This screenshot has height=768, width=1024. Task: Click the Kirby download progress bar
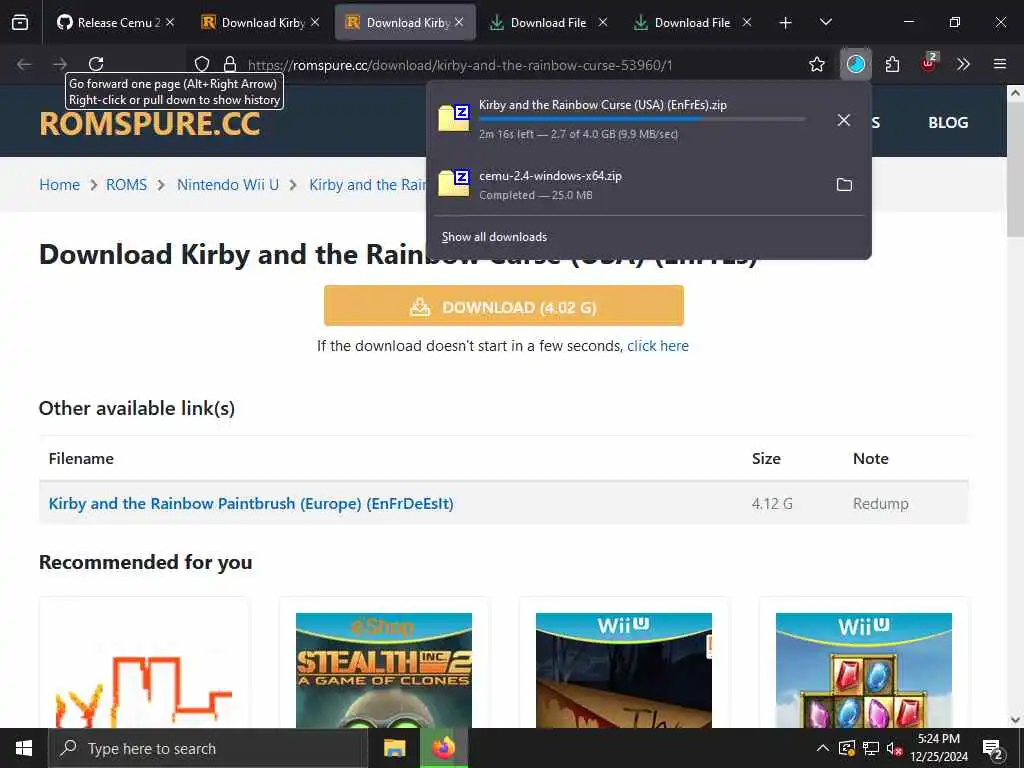[642, 120]
